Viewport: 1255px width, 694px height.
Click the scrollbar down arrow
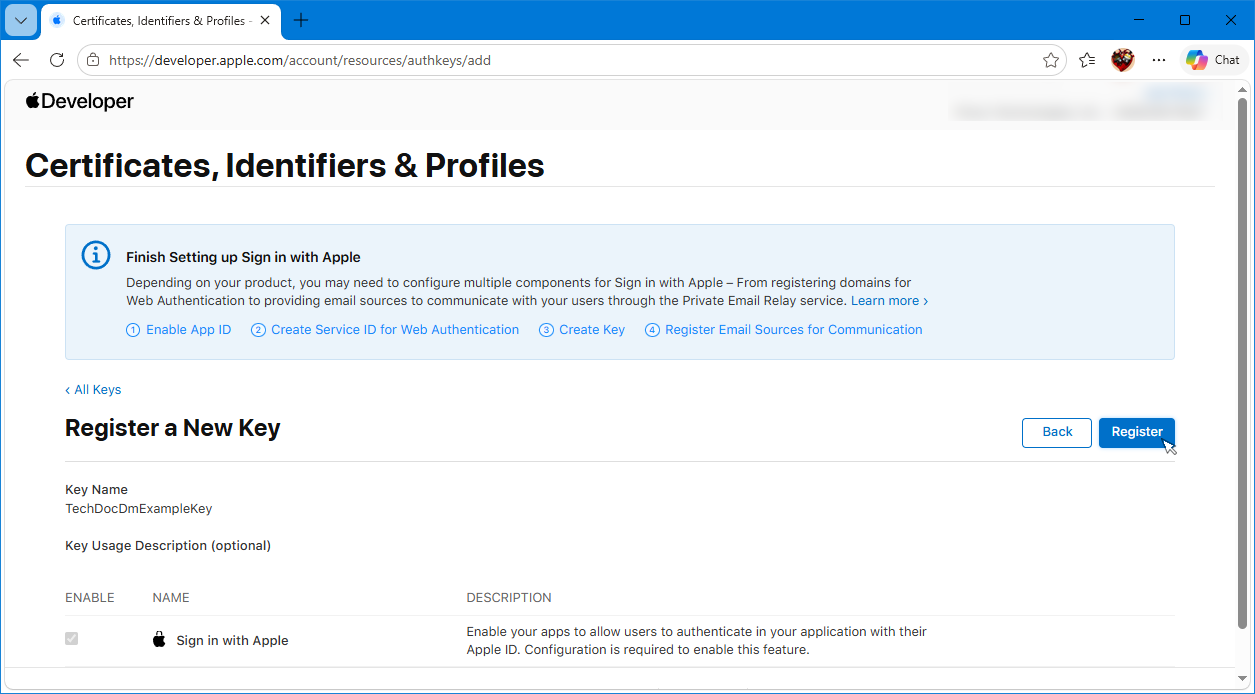(x=1243, y=679)
